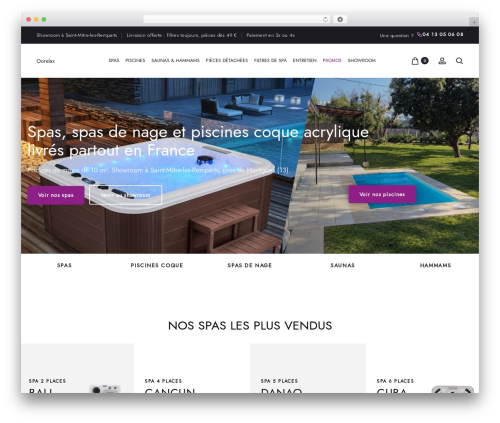Open the FILTRES DE SPA menu

click(x=270, y=60)
